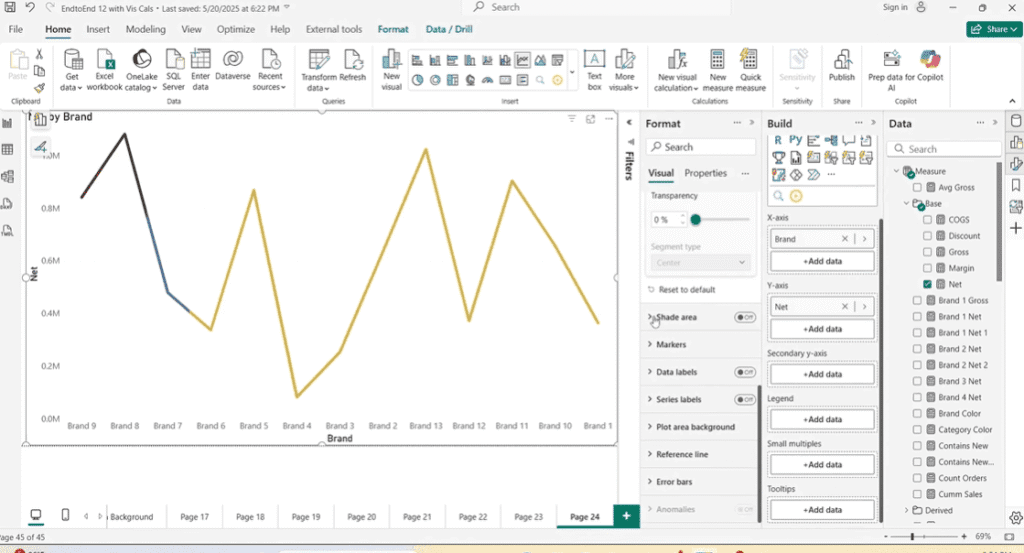Select the R script visual icon
This screenshot has width=1024, height=553.
(x=778, y=140)
